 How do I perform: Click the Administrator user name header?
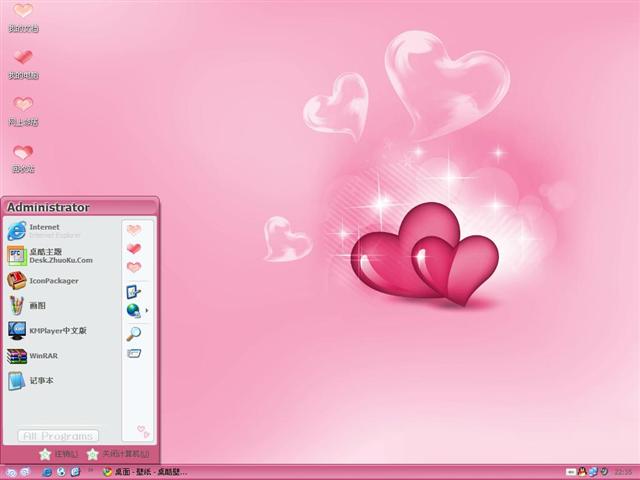click(x=48, y=207)
